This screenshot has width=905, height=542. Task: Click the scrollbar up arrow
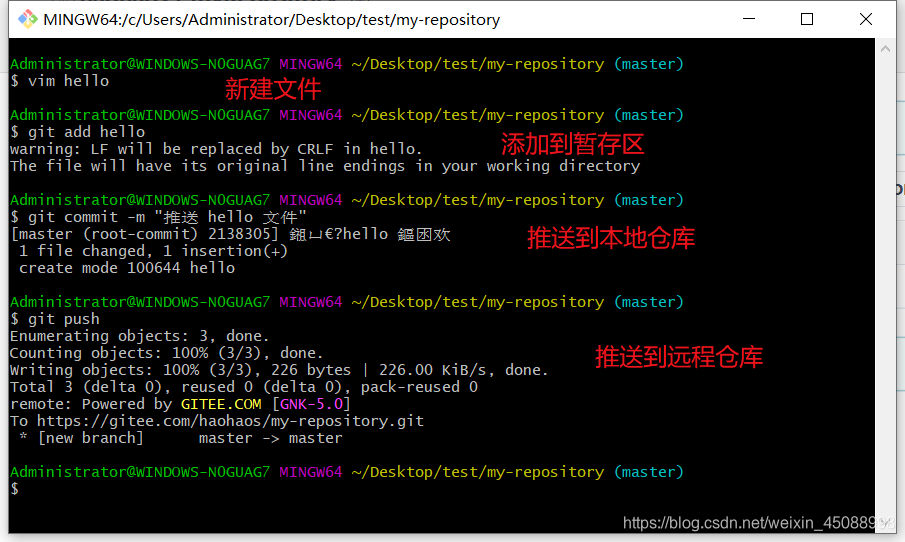(885, 49)
